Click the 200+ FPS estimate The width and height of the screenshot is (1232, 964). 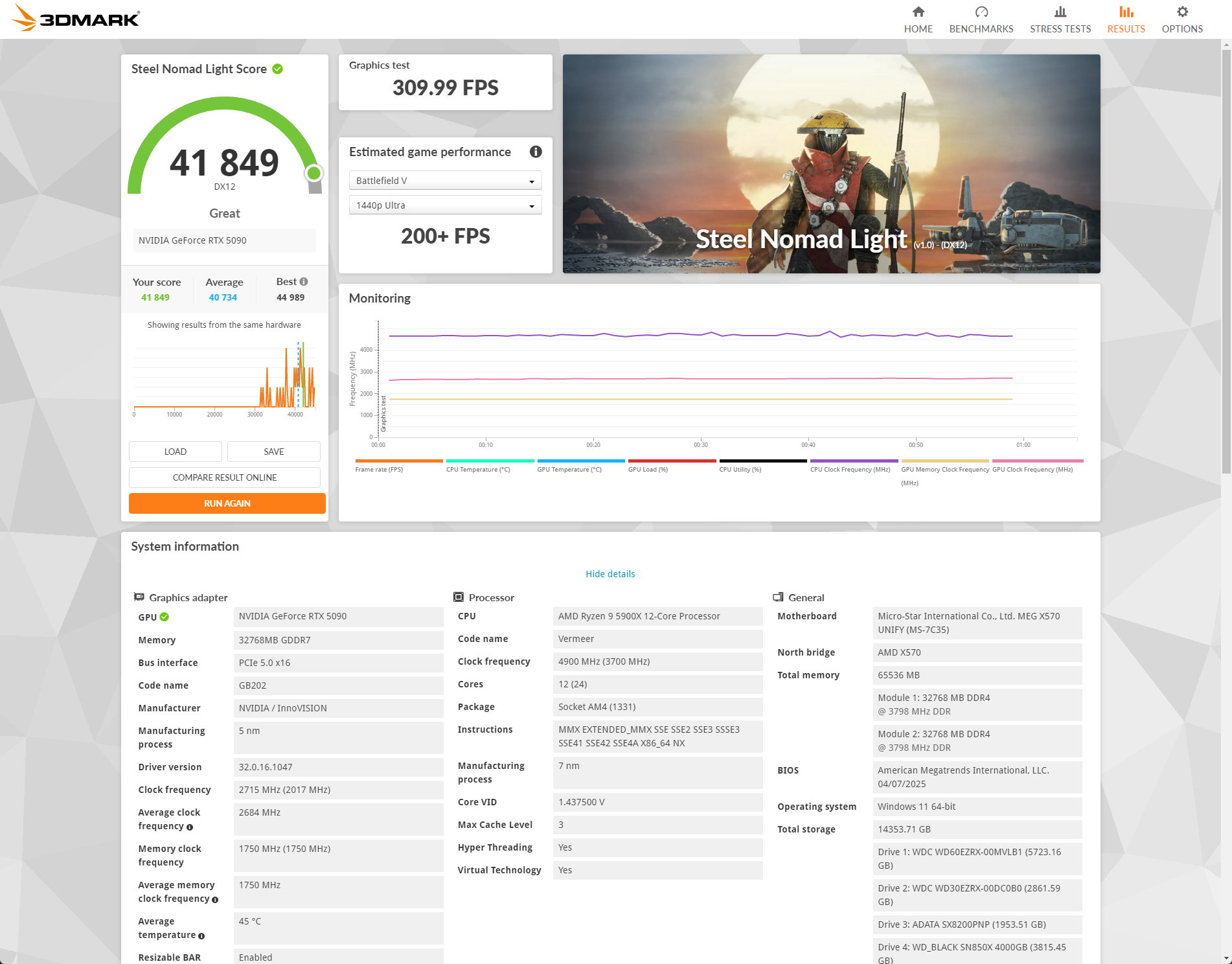click(445, 236)
